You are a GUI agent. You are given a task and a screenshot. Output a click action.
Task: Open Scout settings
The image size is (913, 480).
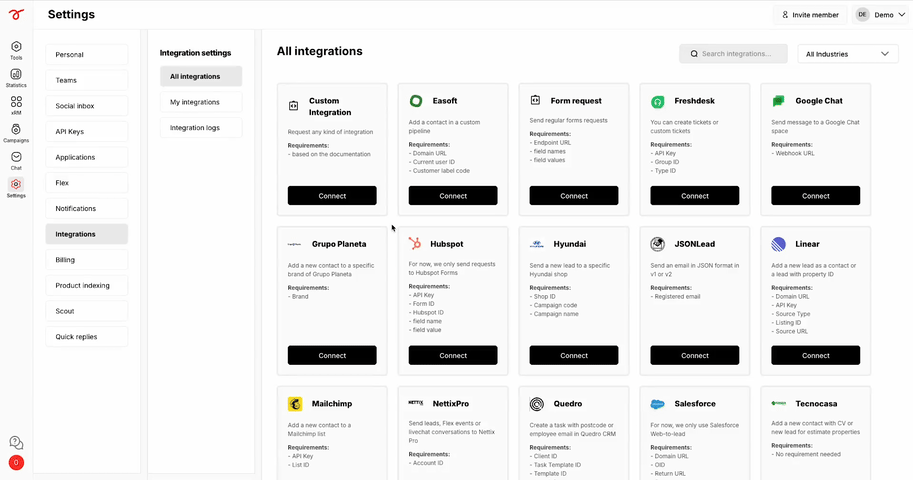(x=87, y=311)
